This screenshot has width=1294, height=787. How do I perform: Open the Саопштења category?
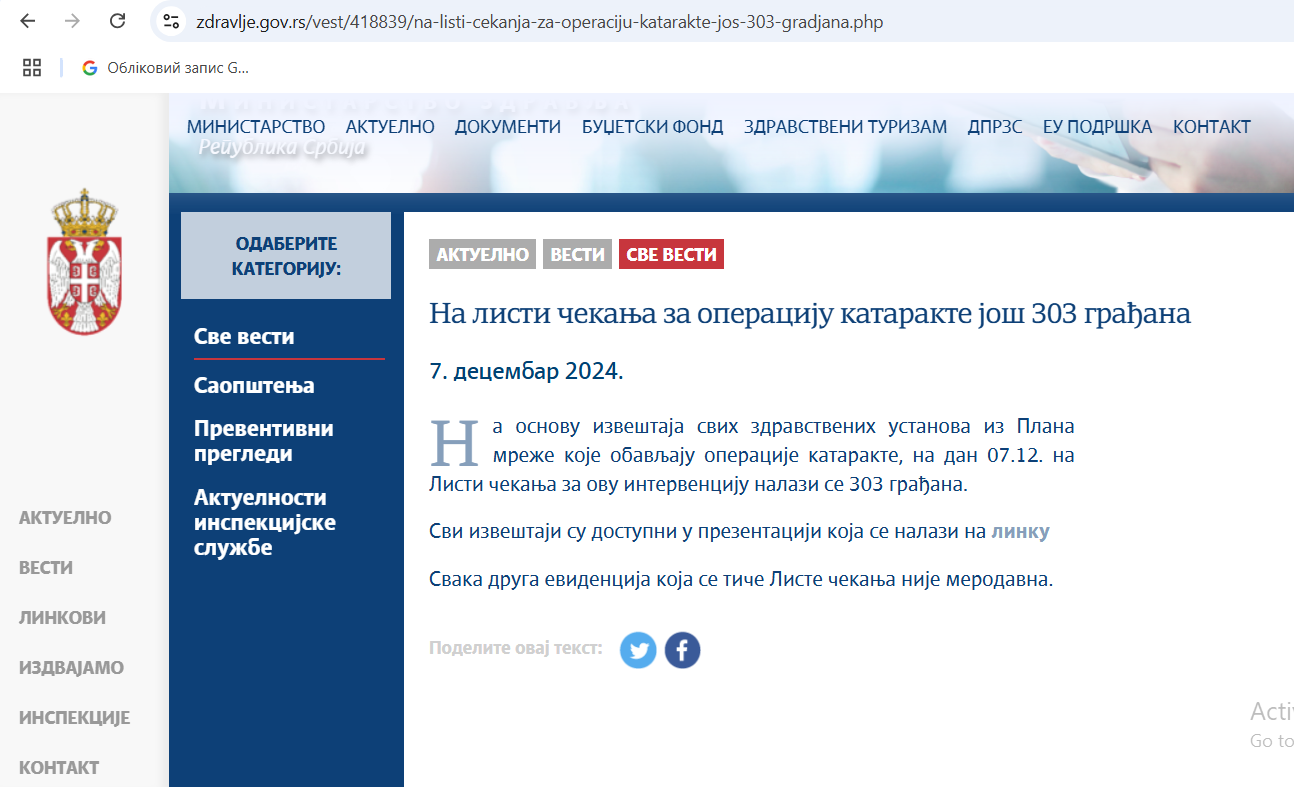(x=254, y=386)
